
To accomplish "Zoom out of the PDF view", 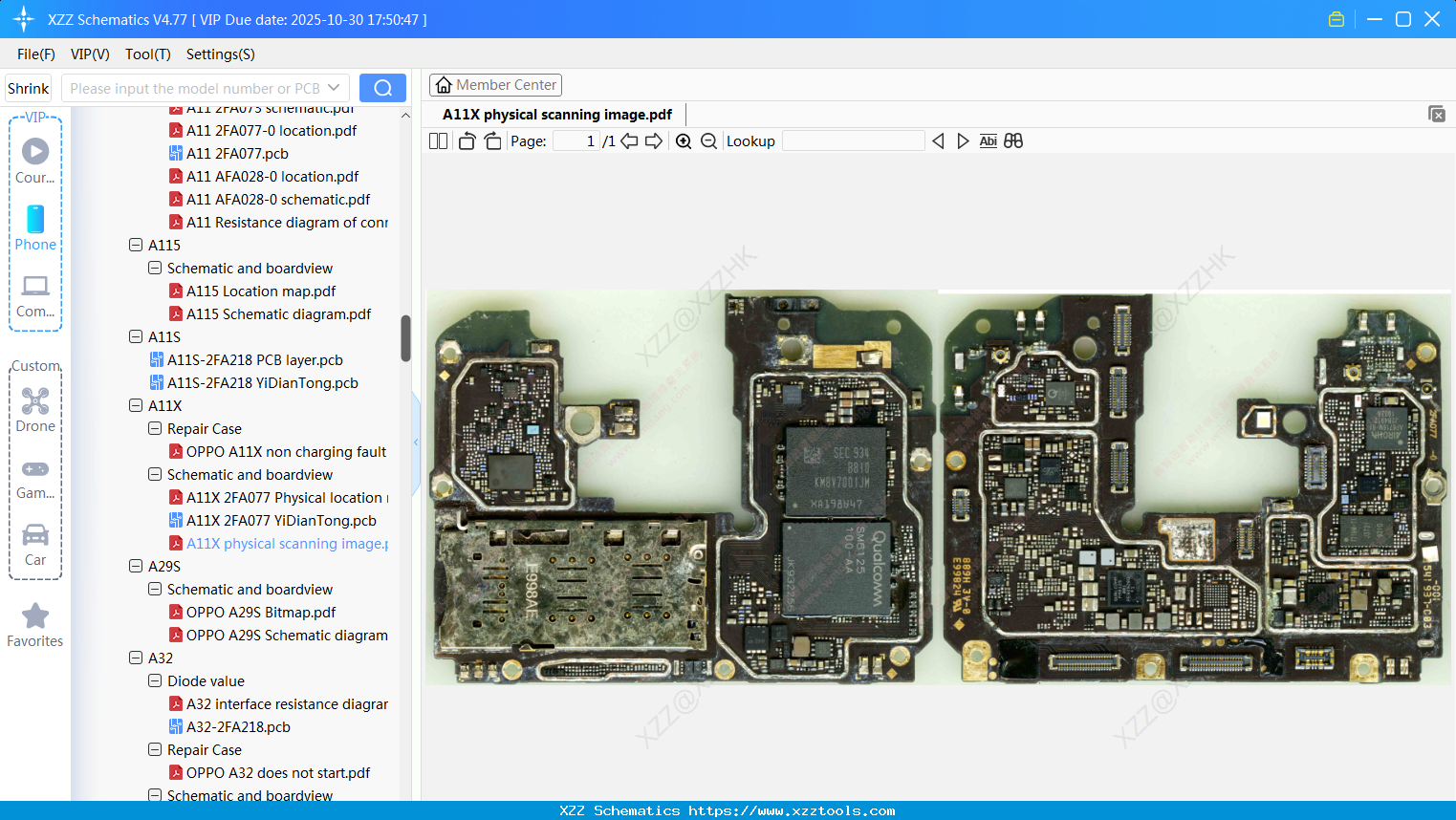I will [x=708, y=140].
